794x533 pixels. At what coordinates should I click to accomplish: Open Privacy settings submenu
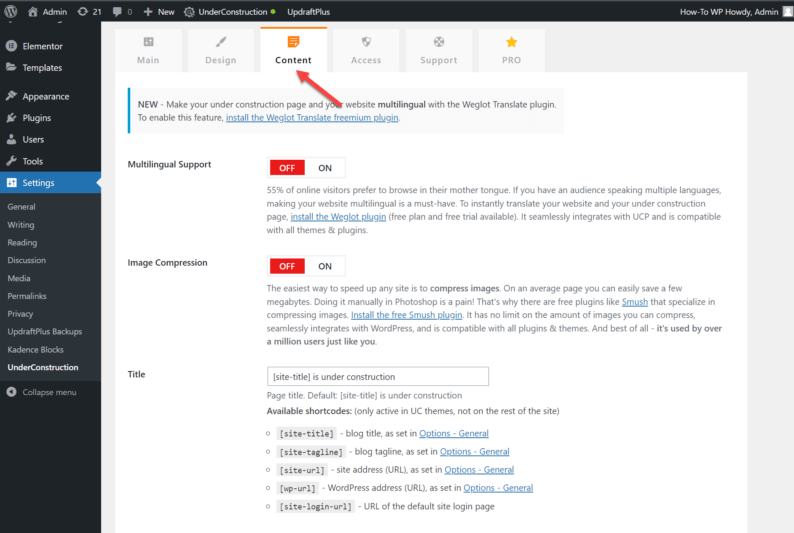tap(20, 314)
